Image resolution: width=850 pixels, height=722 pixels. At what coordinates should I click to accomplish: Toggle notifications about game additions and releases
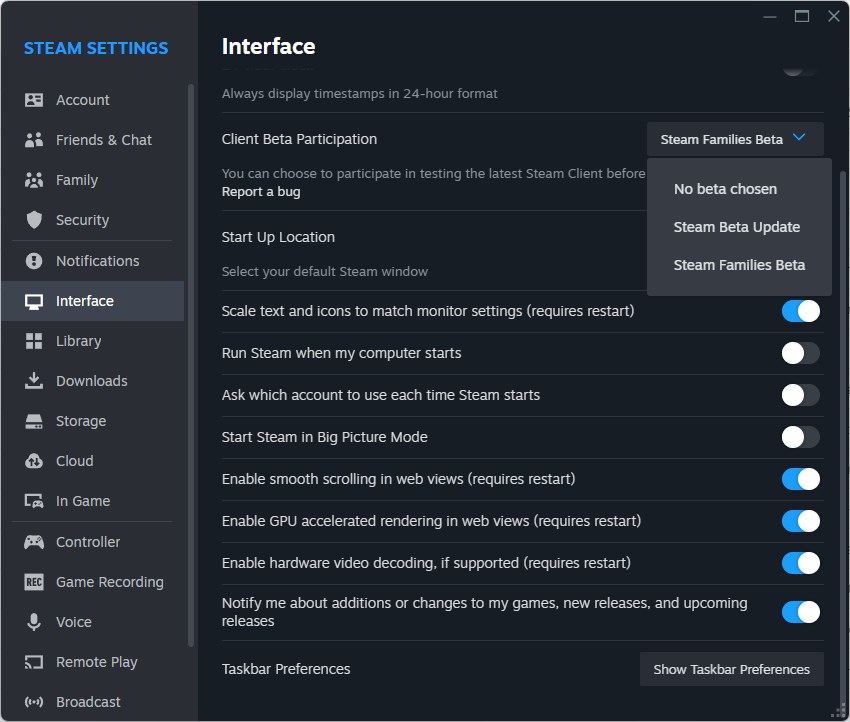800,613
